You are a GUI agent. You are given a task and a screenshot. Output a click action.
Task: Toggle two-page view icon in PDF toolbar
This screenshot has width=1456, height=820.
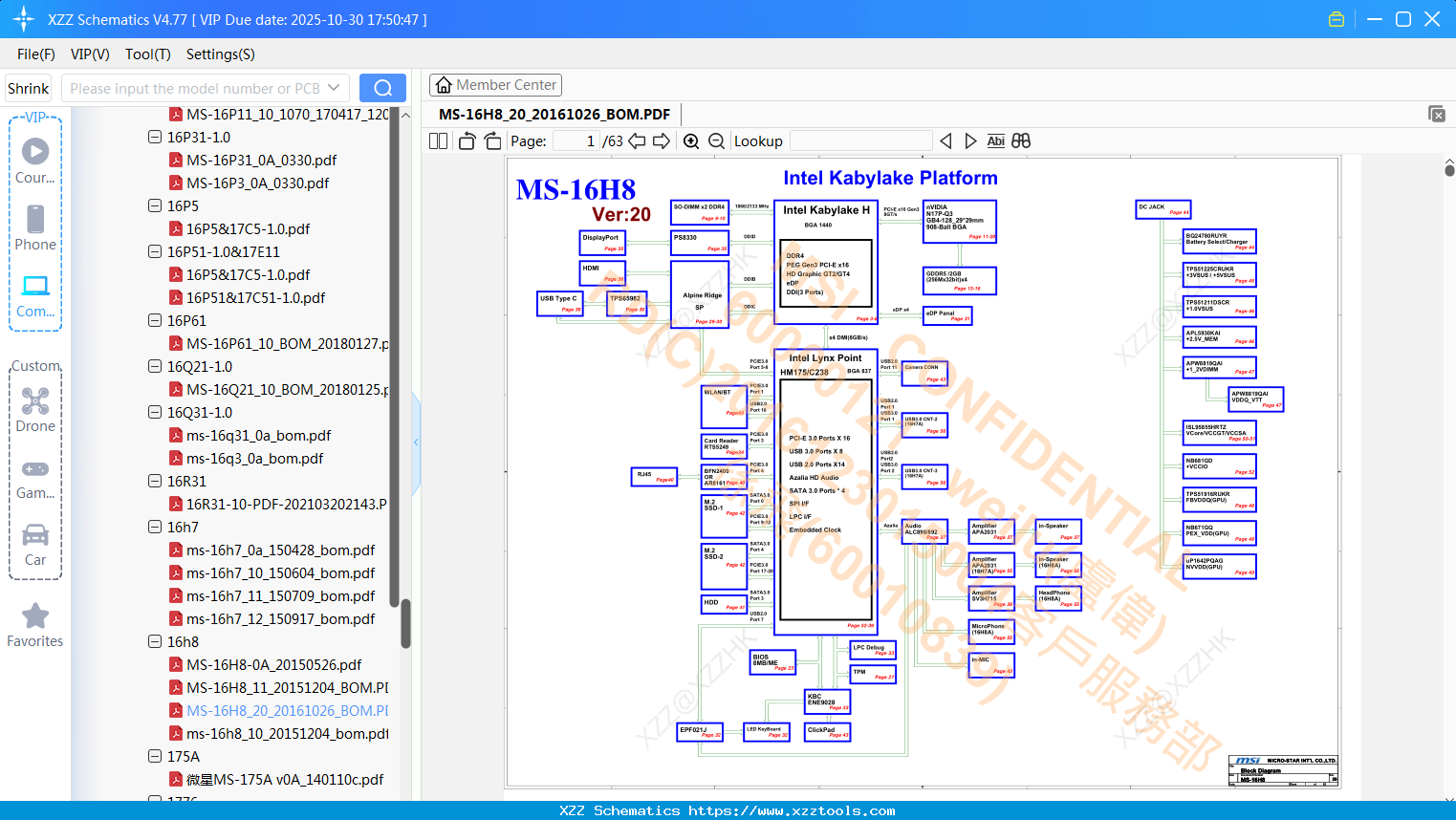coord(438,141)
